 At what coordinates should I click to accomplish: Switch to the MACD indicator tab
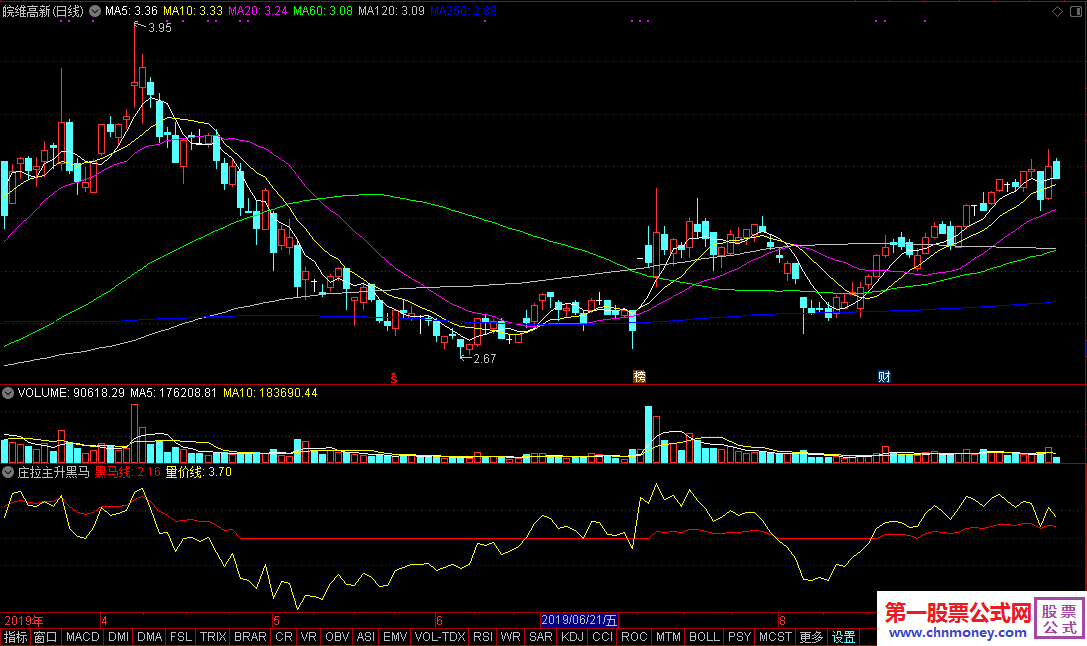[x=82, y=637]
